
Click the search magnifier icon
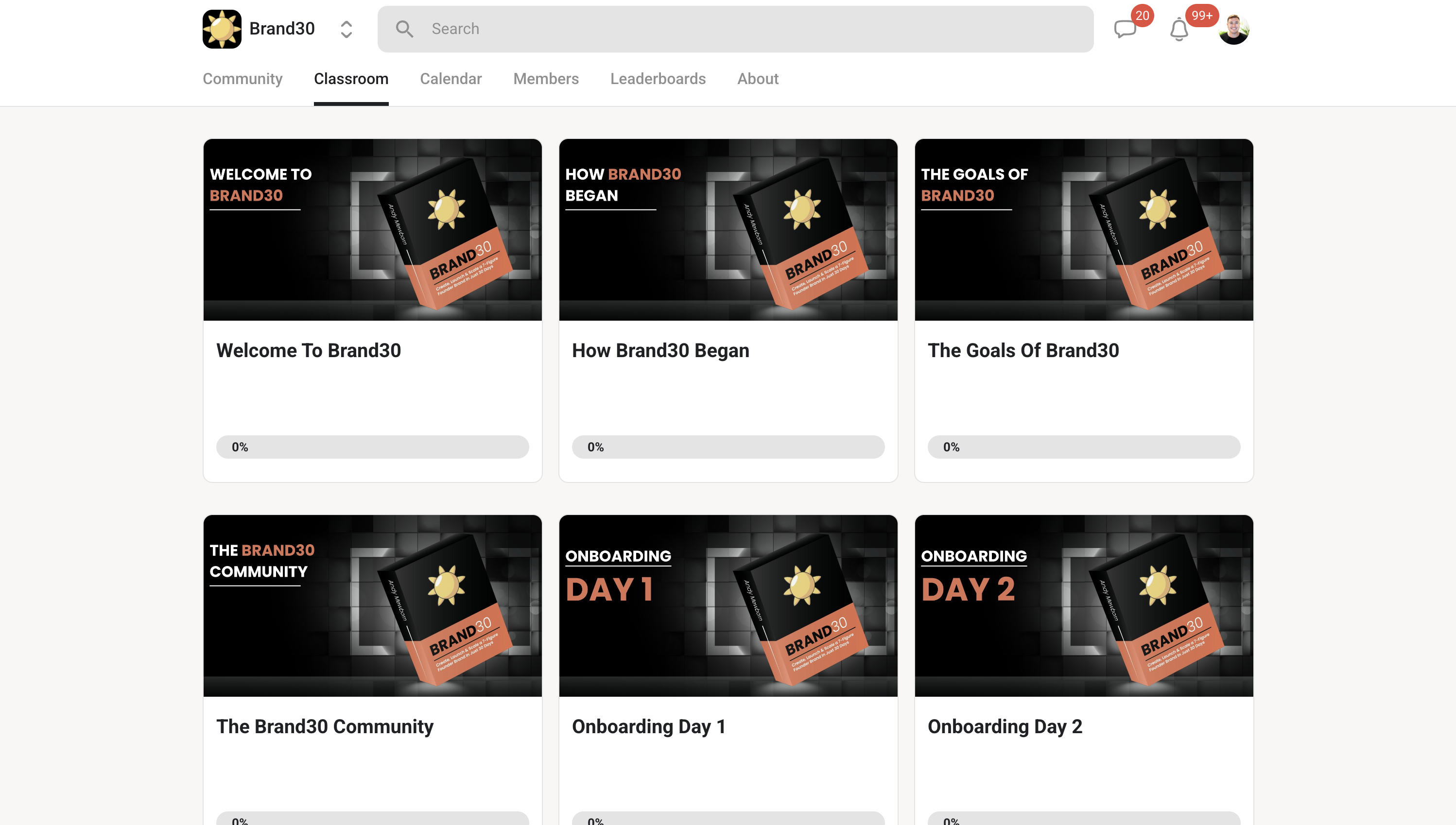(x=404, y=29)
